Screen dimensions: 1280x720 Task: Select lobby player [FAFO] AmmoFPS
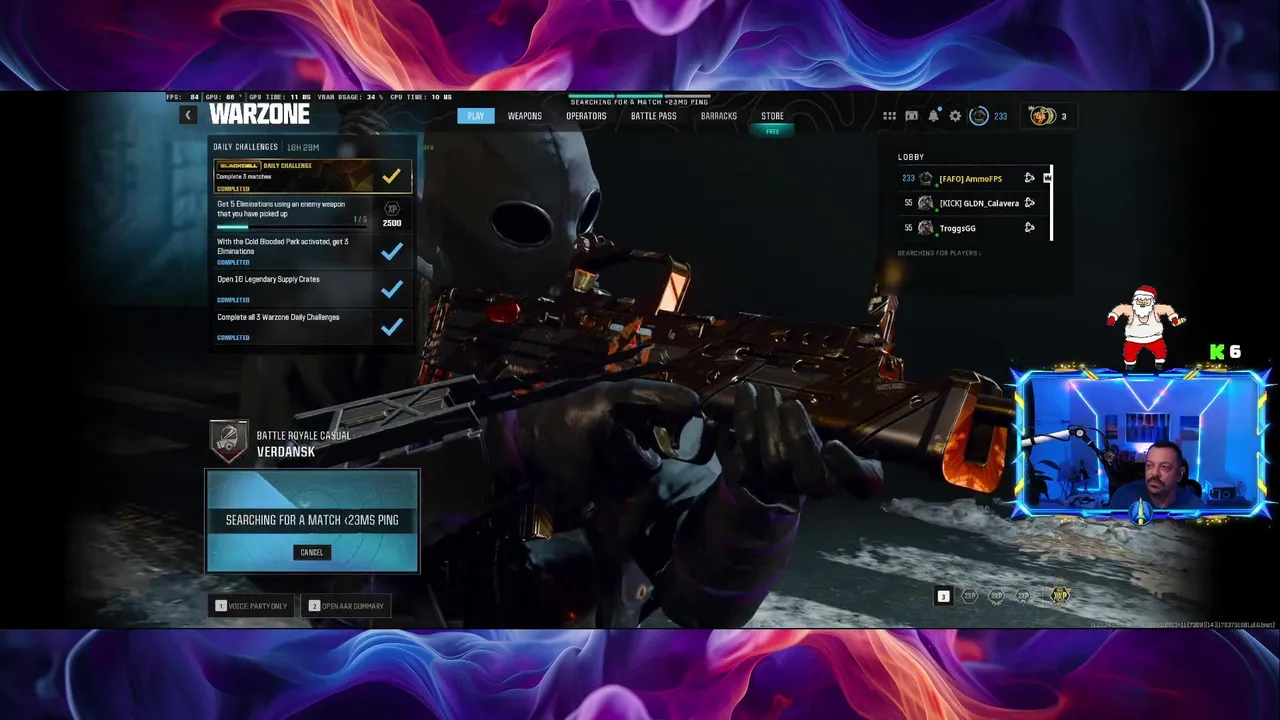coord(970,179)
